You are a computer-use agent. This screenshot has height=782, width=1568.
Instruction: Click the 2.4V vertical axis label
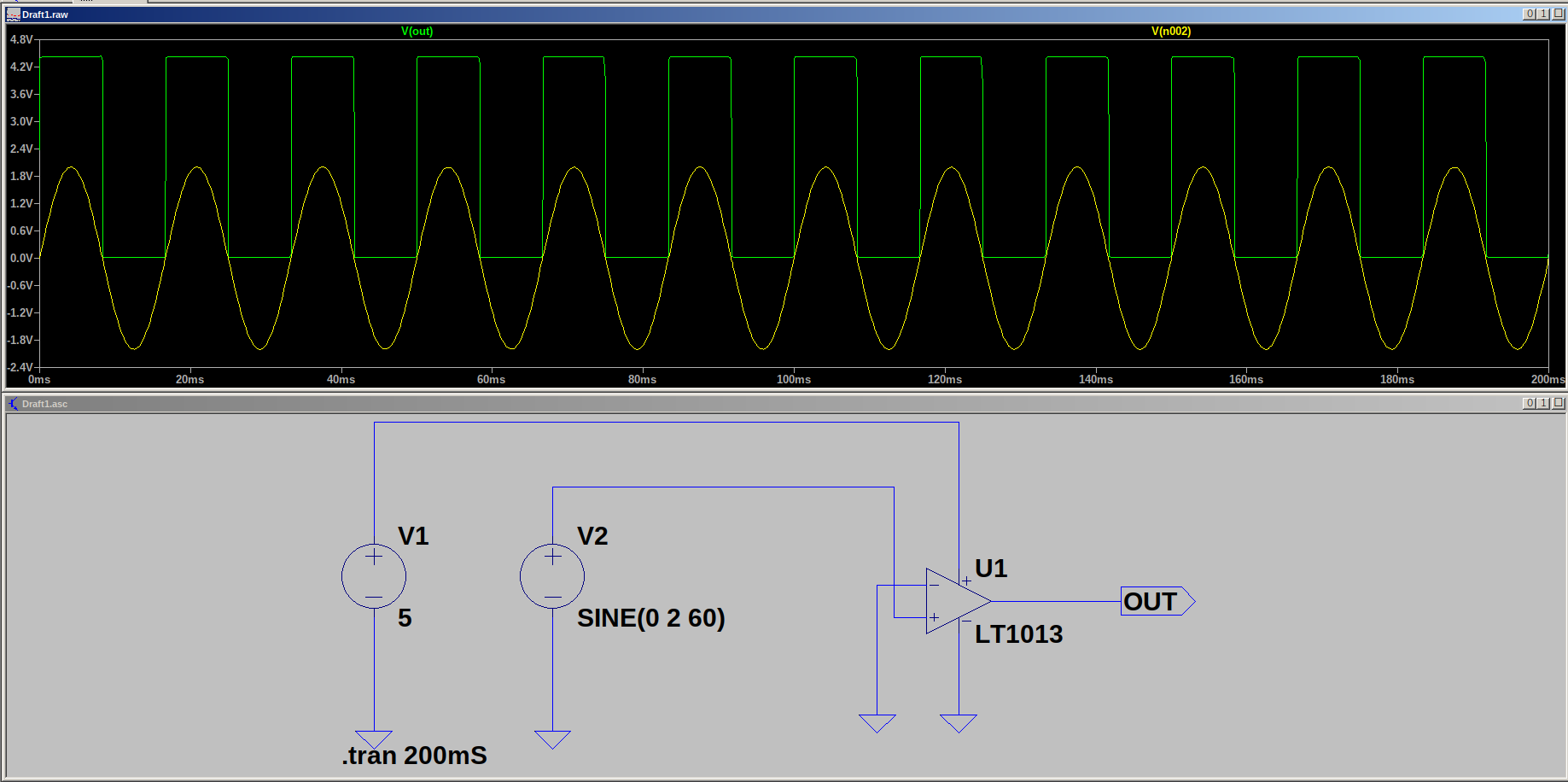21,149
